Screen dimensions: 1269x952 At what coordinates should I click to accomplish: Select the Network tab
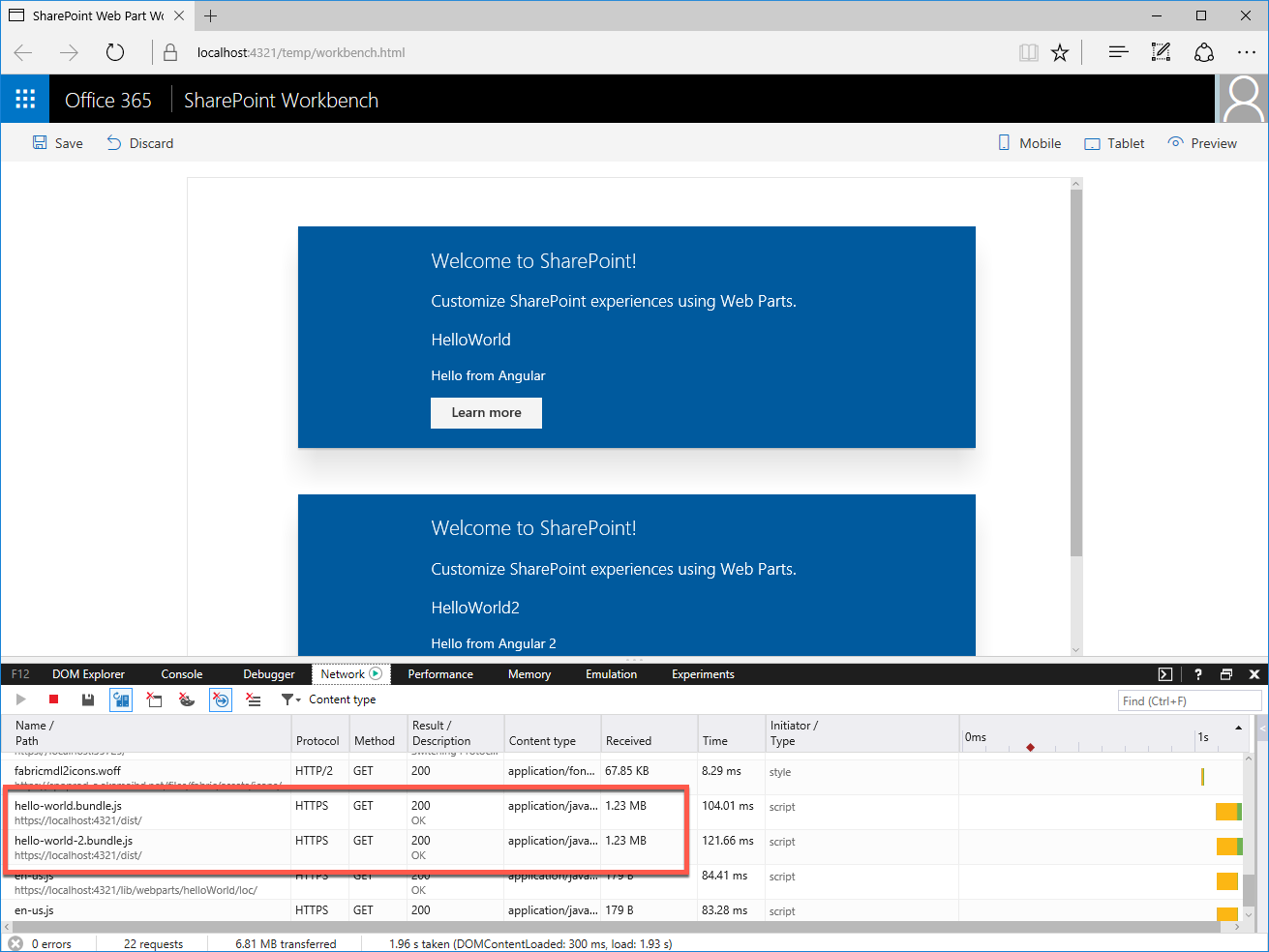[350, 674]
